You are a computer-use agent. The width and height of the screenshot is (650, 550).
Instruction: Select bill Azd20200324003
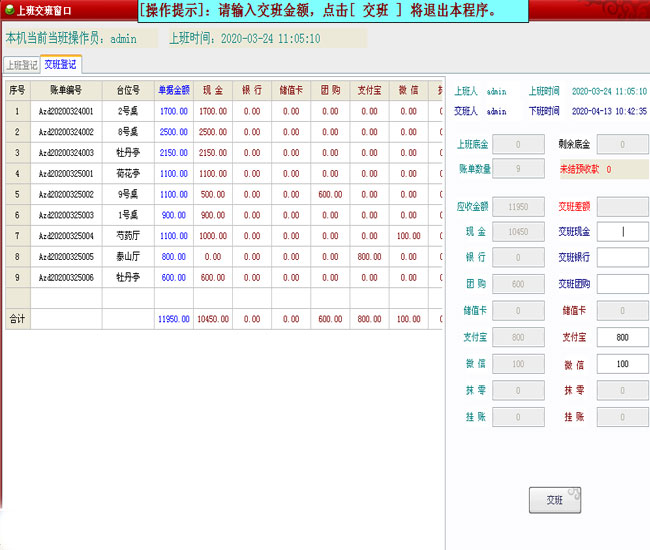click(x=66, y=153)
